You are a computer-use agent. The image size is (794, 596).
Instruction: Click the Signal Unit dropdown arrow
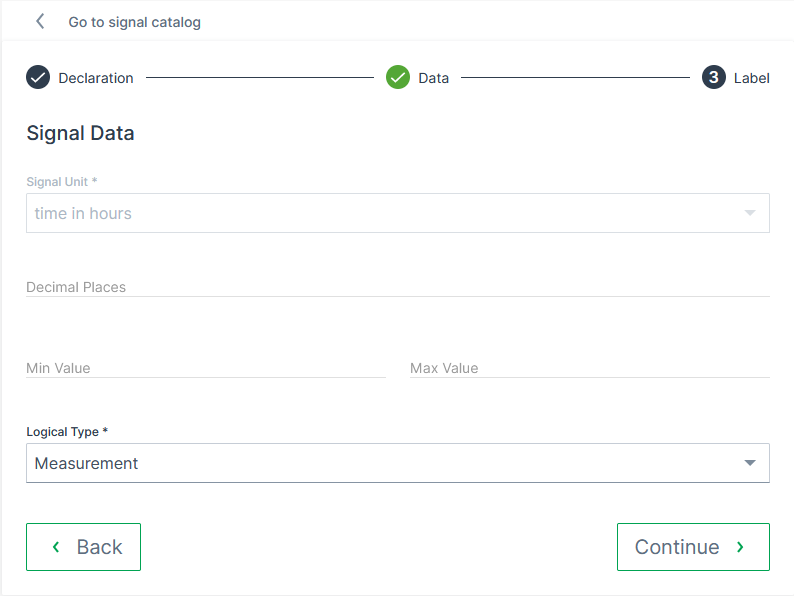click(x=750, y=213)
